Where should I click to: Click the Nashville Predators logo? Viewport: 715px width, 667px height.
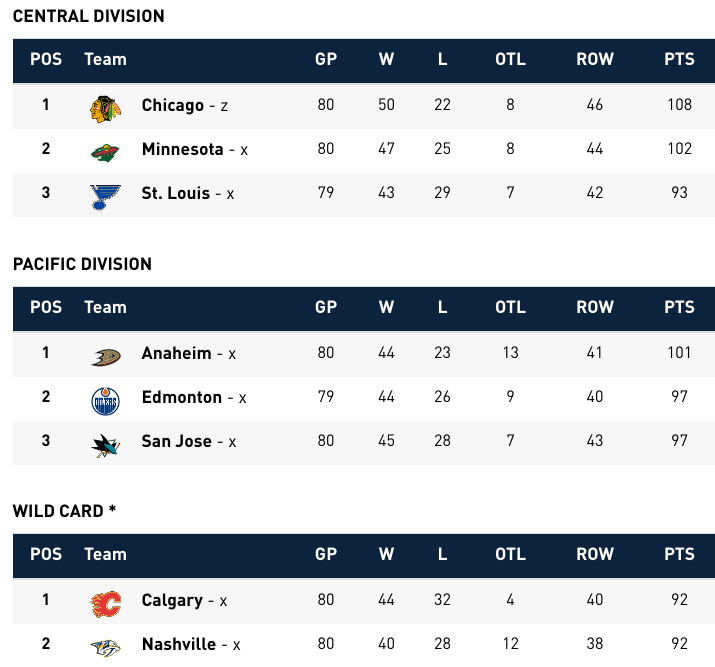[x=104, y=646]
